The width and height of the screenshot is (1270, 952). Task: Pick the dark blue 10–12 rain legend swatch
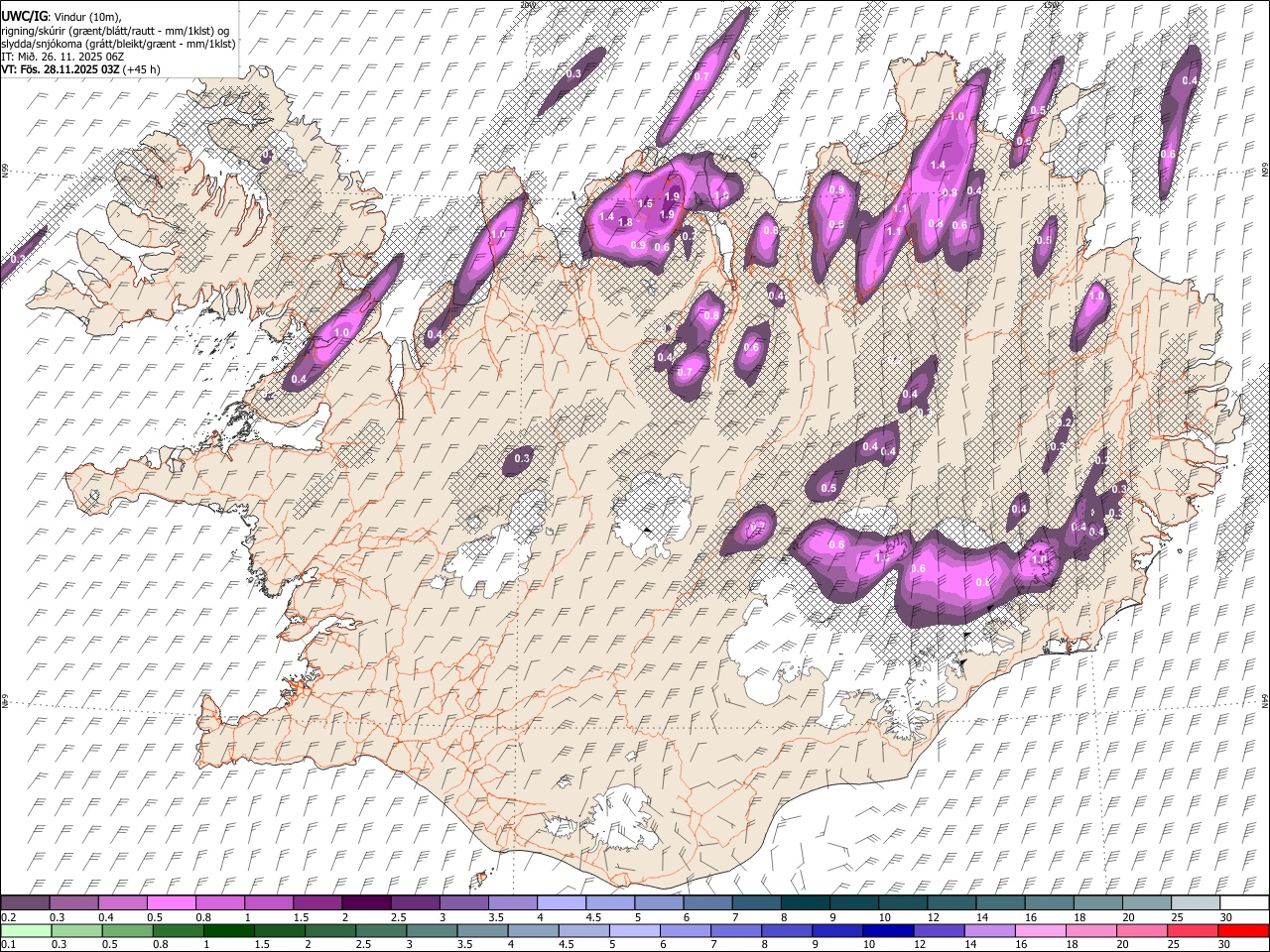887,930
